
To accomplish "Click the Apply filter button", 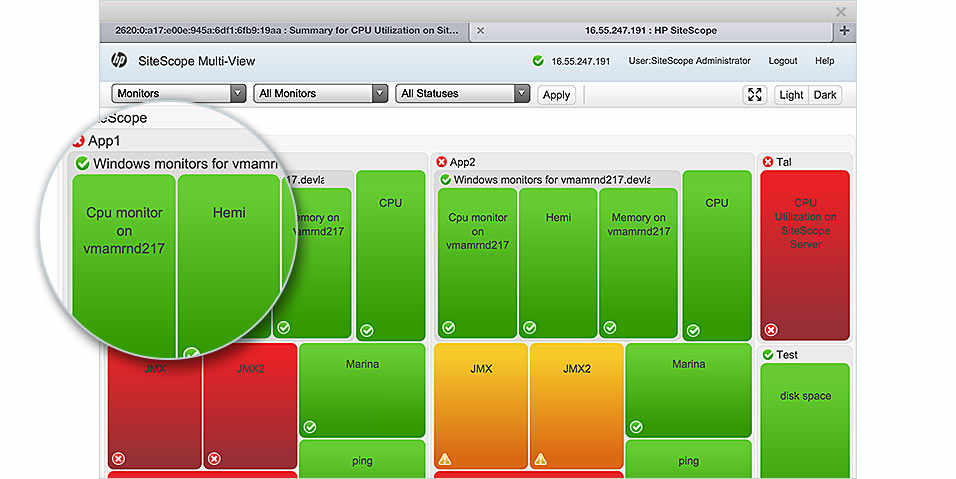I will point(556,95).
